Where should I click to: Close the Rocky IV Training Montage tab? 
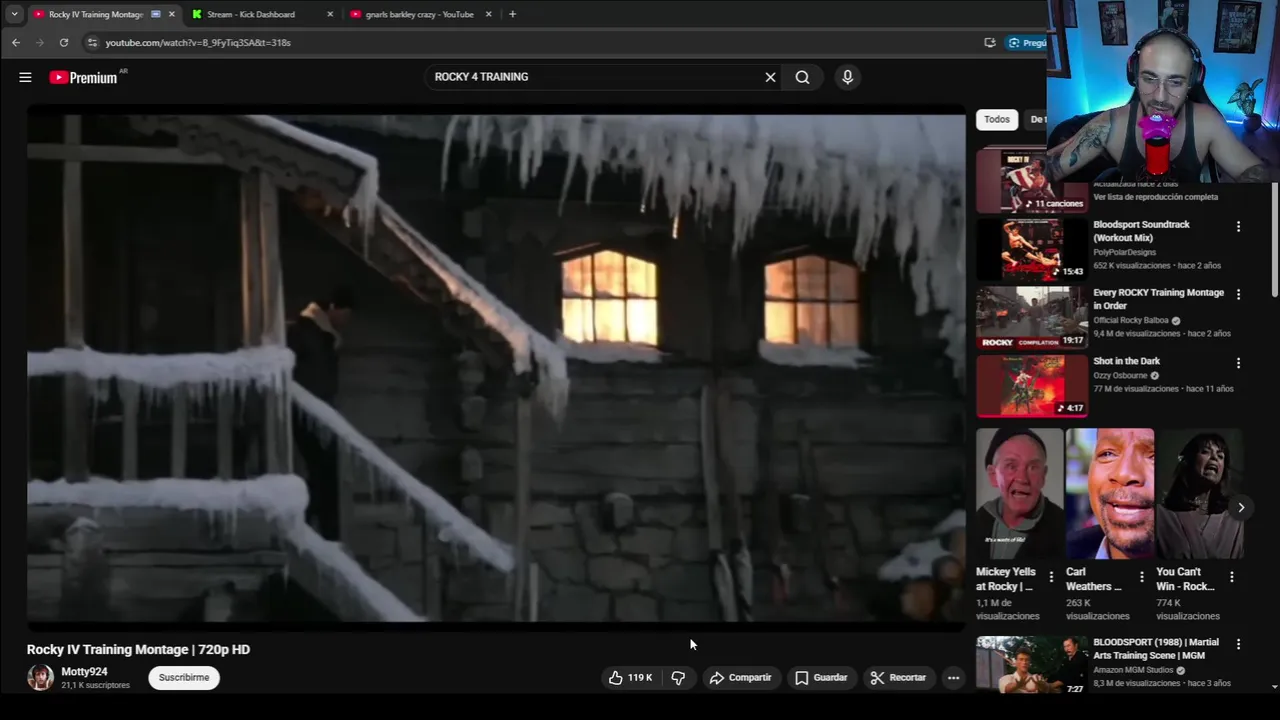point(171,14)
